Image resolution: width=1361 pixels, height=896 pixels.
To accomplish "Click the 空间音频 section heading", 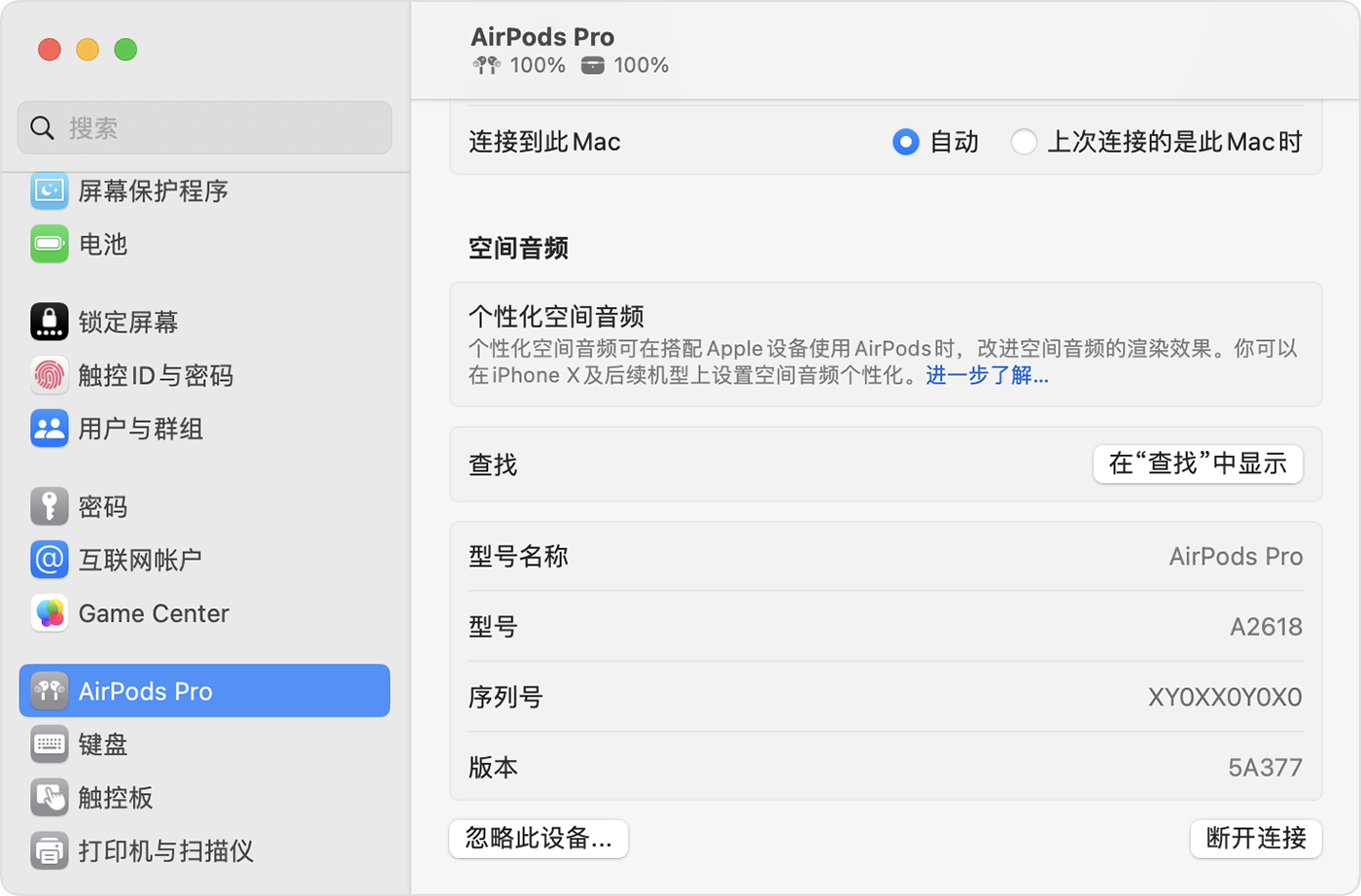I will [518, 248].
